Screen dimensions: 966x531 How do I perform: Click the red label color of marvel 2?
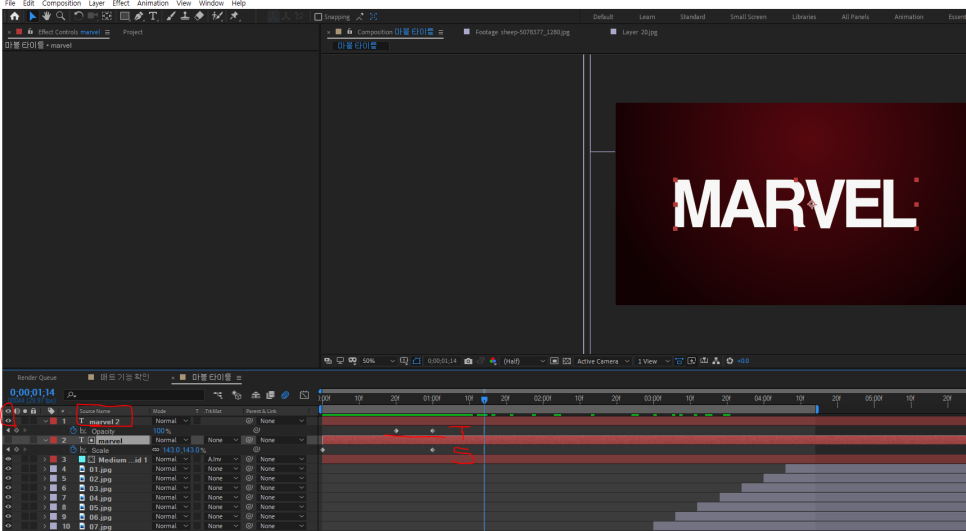[x=54, y=421]
